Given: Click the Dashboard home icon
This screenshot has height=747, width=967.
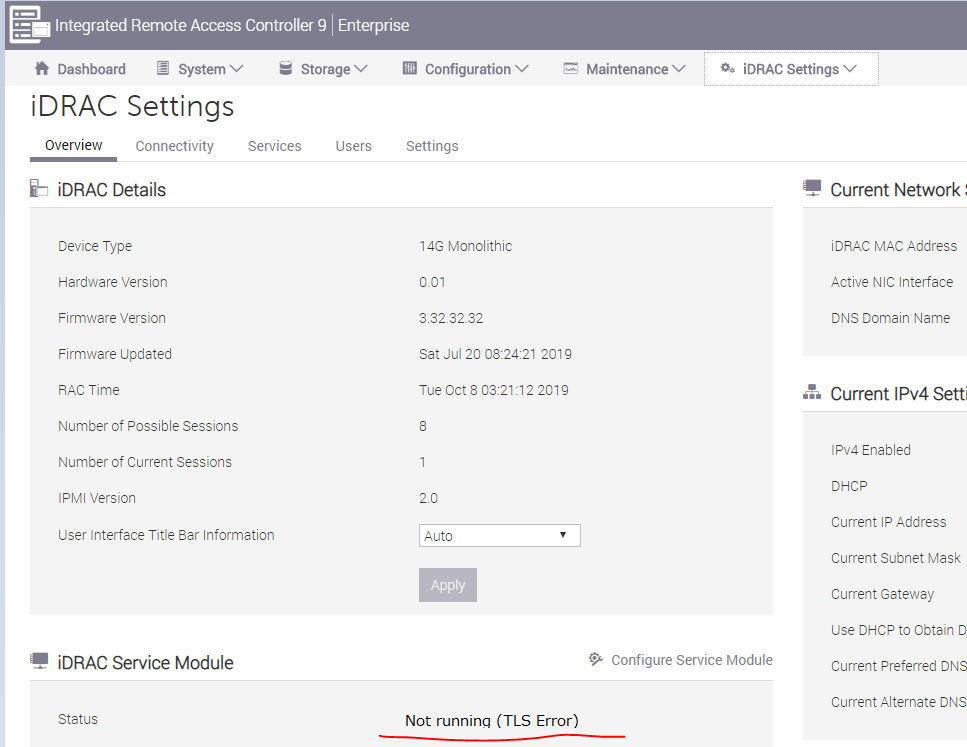Looking at the screenshot, I should (x=42, y=69).
